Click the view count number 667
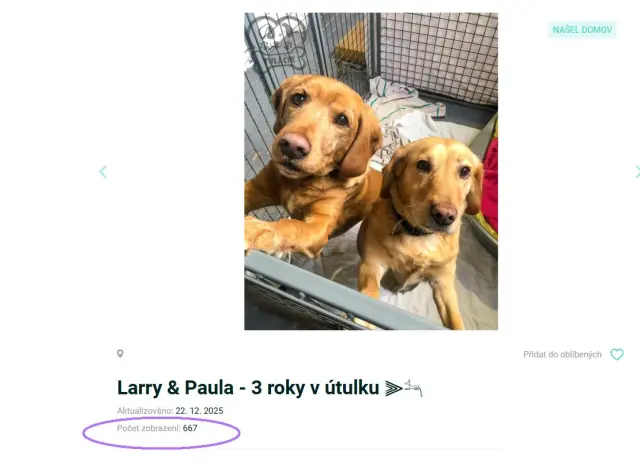Image resolution: width=640 pixels, height=464 pixels. [x=190, y=428]
